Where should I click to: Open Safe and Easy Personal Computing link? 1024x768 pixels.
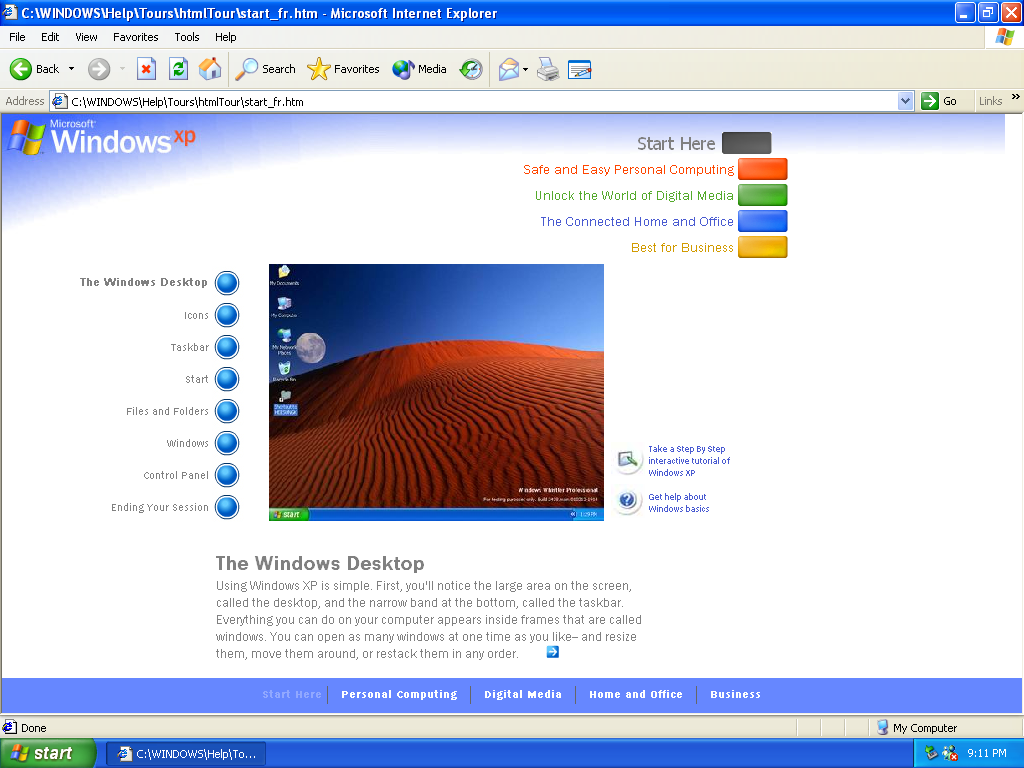pos(628,170)
